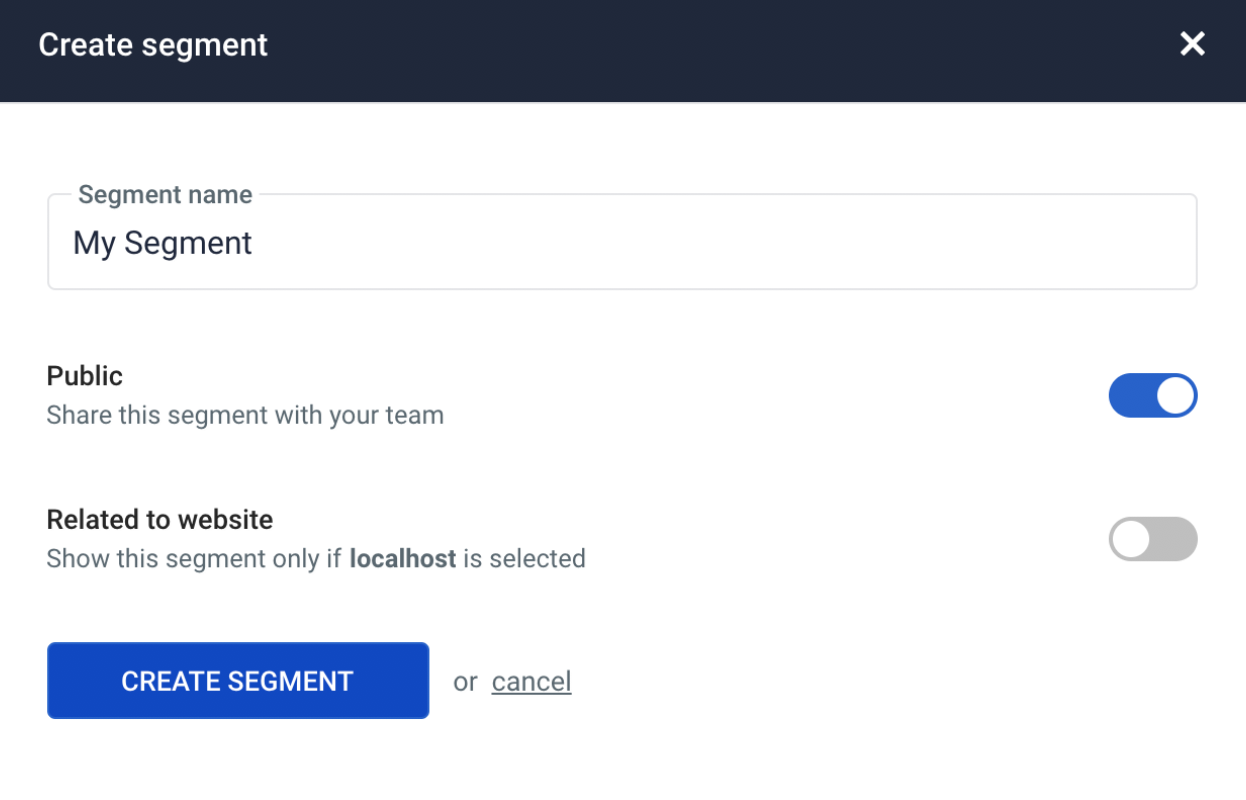Click the Create segment title bar
The image size is (1246, 800).
152,44
